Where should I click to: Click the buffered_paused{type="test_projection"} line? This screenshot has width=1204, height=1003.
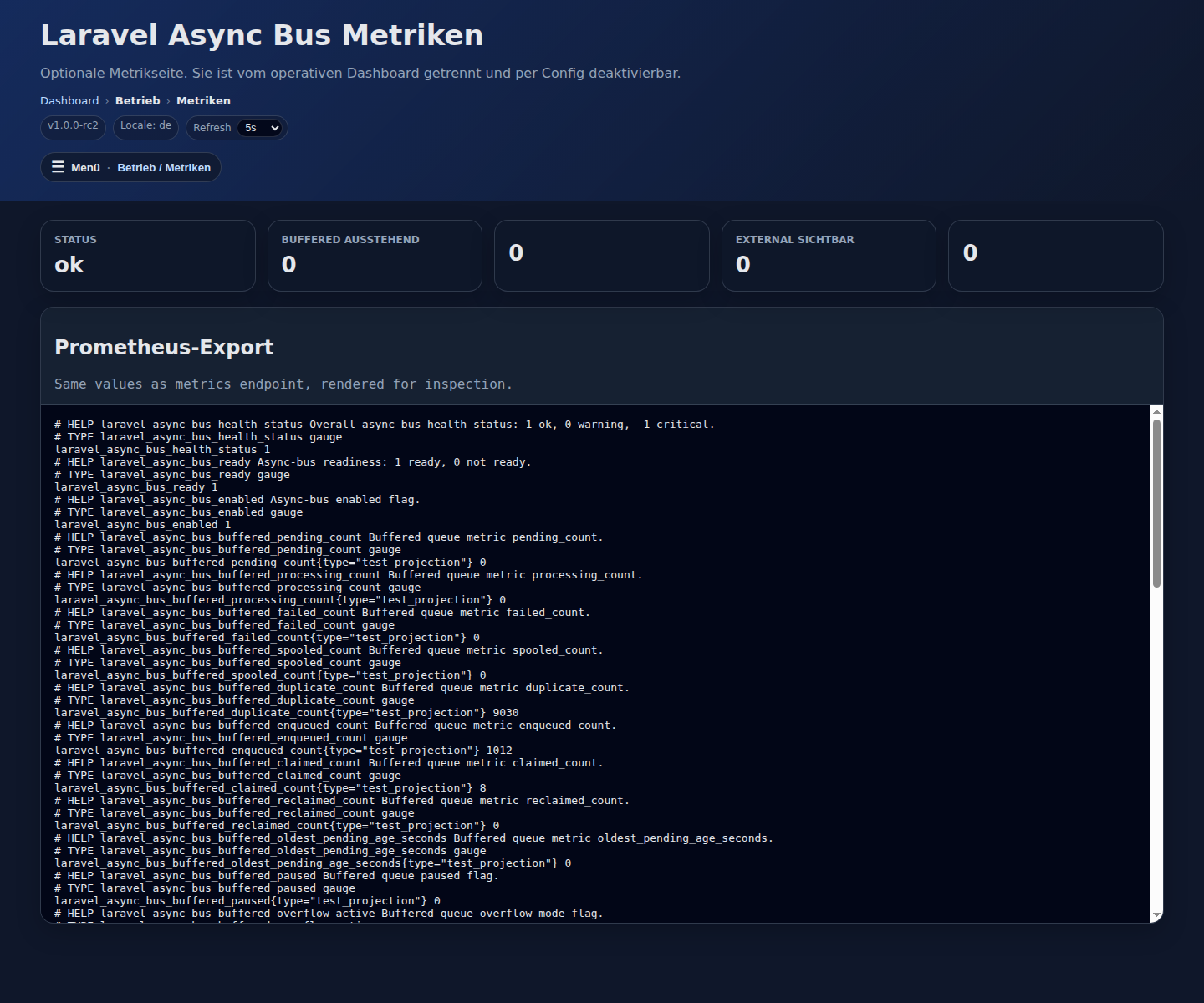[247, 901]
